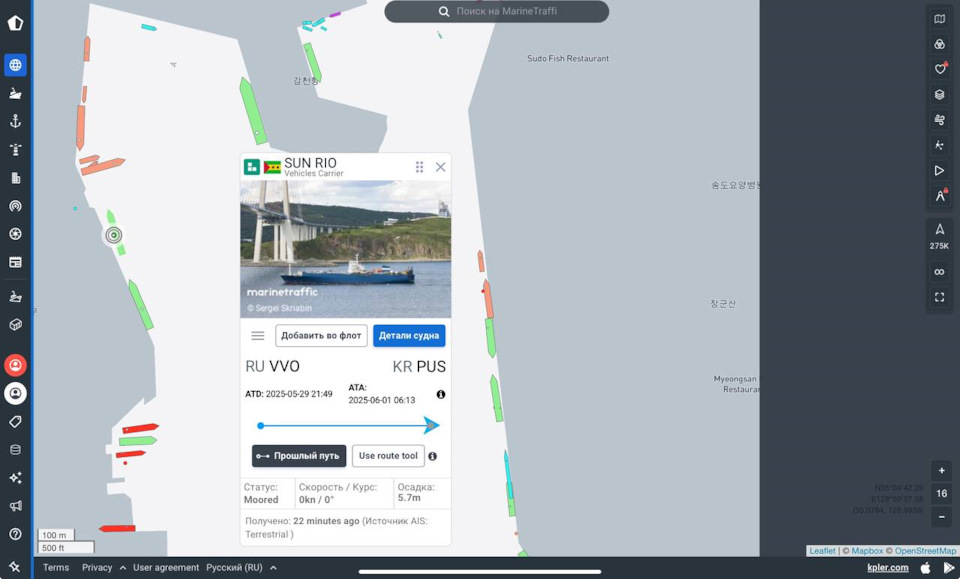This screenshot has width=960, height=579.
Task: Toggle fullscreen map view icon
Action: tap(939, 297)
